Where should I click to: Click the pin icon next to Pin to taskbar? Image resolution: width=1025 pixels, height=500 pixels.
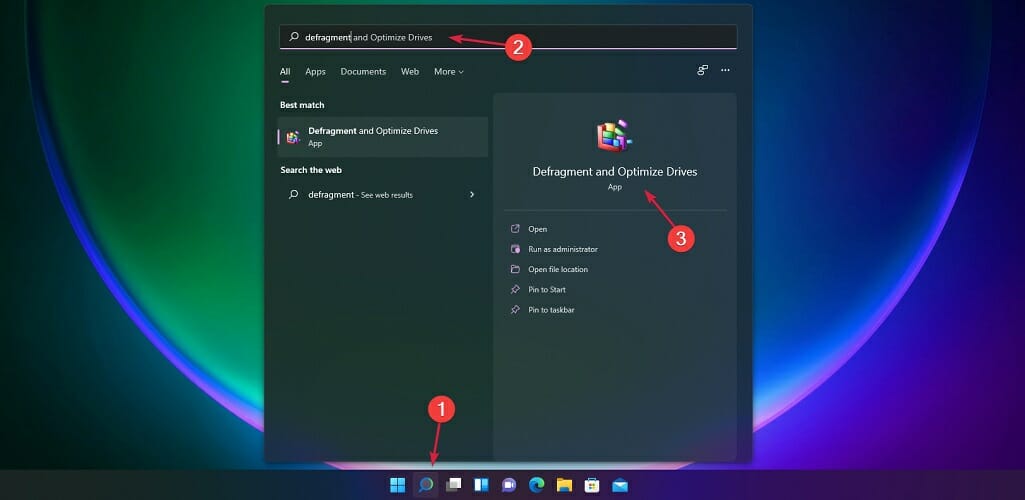[x=515, y=310]
